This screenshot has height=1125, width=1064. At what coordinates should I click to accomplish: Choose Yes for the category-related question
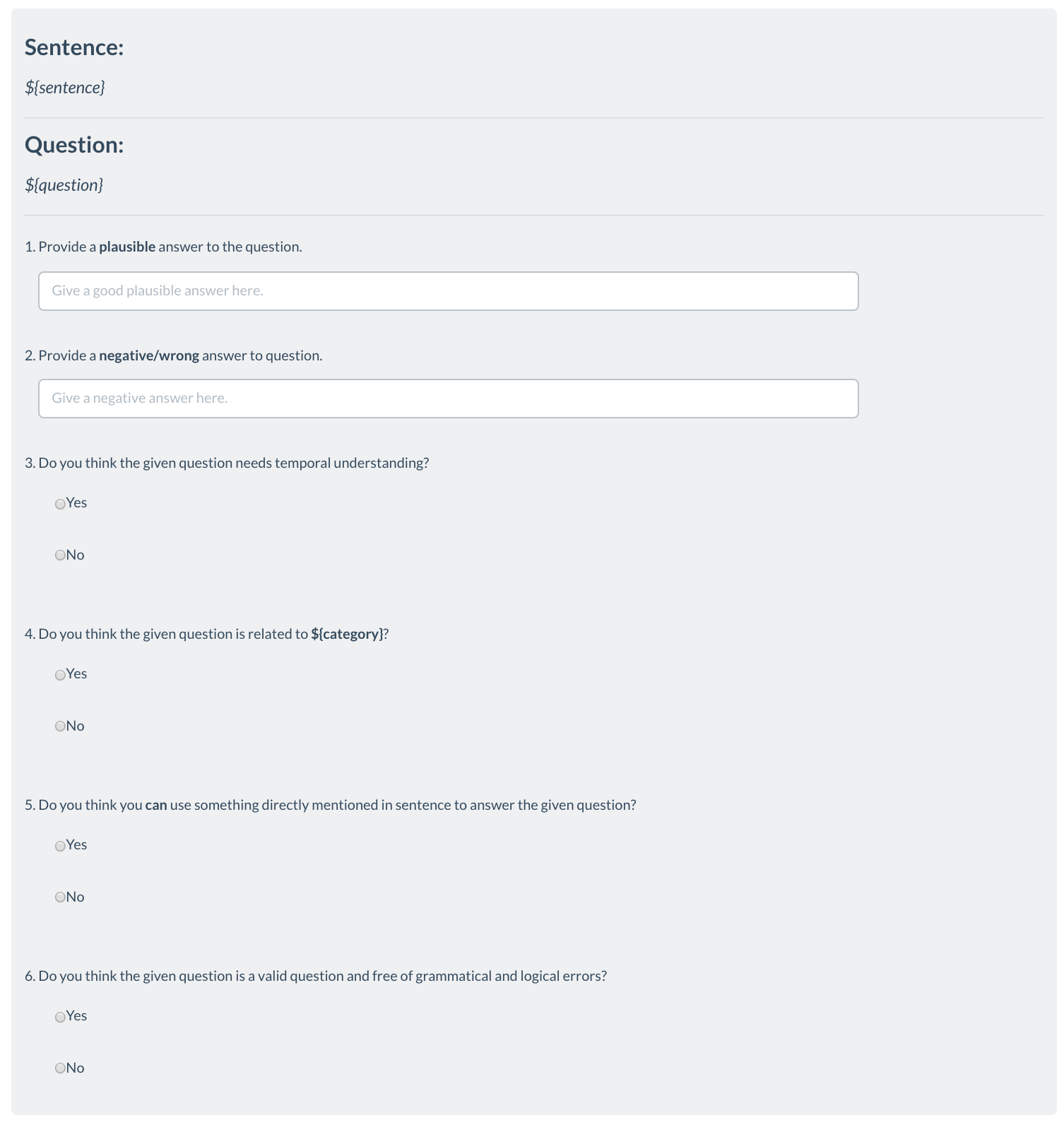click(60, 675)
